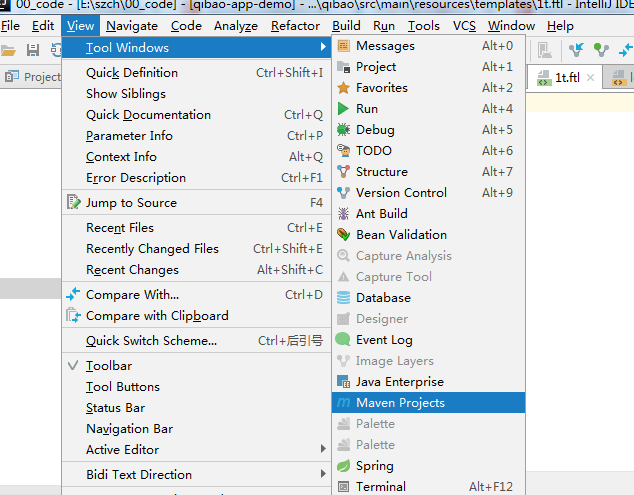Open the Run menu in menu bar
This screenshot has width=634, height=495.
tap(384, 26)
